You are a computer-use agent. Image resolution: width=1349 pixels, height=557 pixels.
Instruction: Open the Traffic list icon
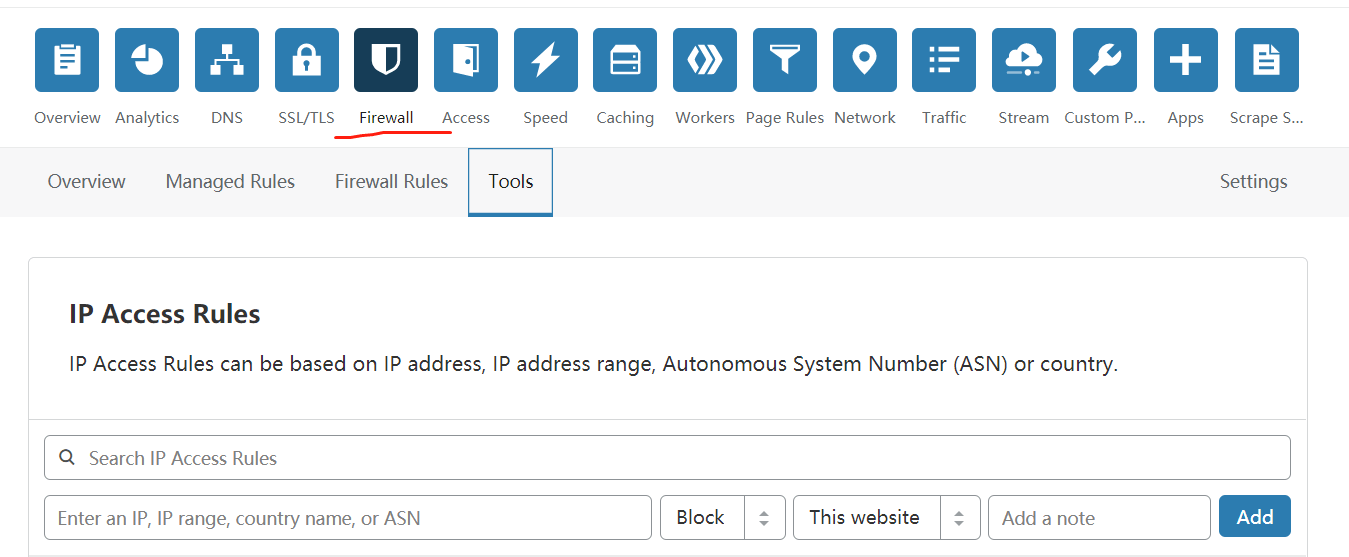click(x=944, y=60)
